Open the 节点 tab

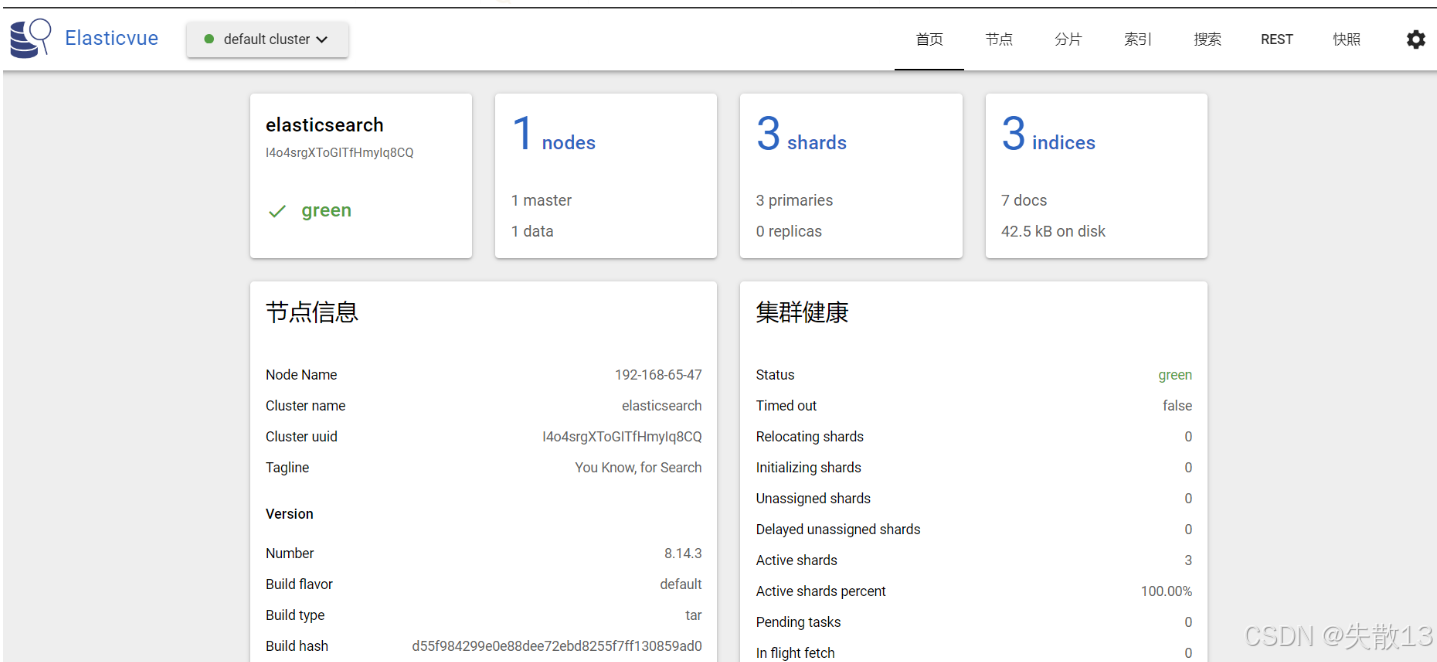pos(999,39)
